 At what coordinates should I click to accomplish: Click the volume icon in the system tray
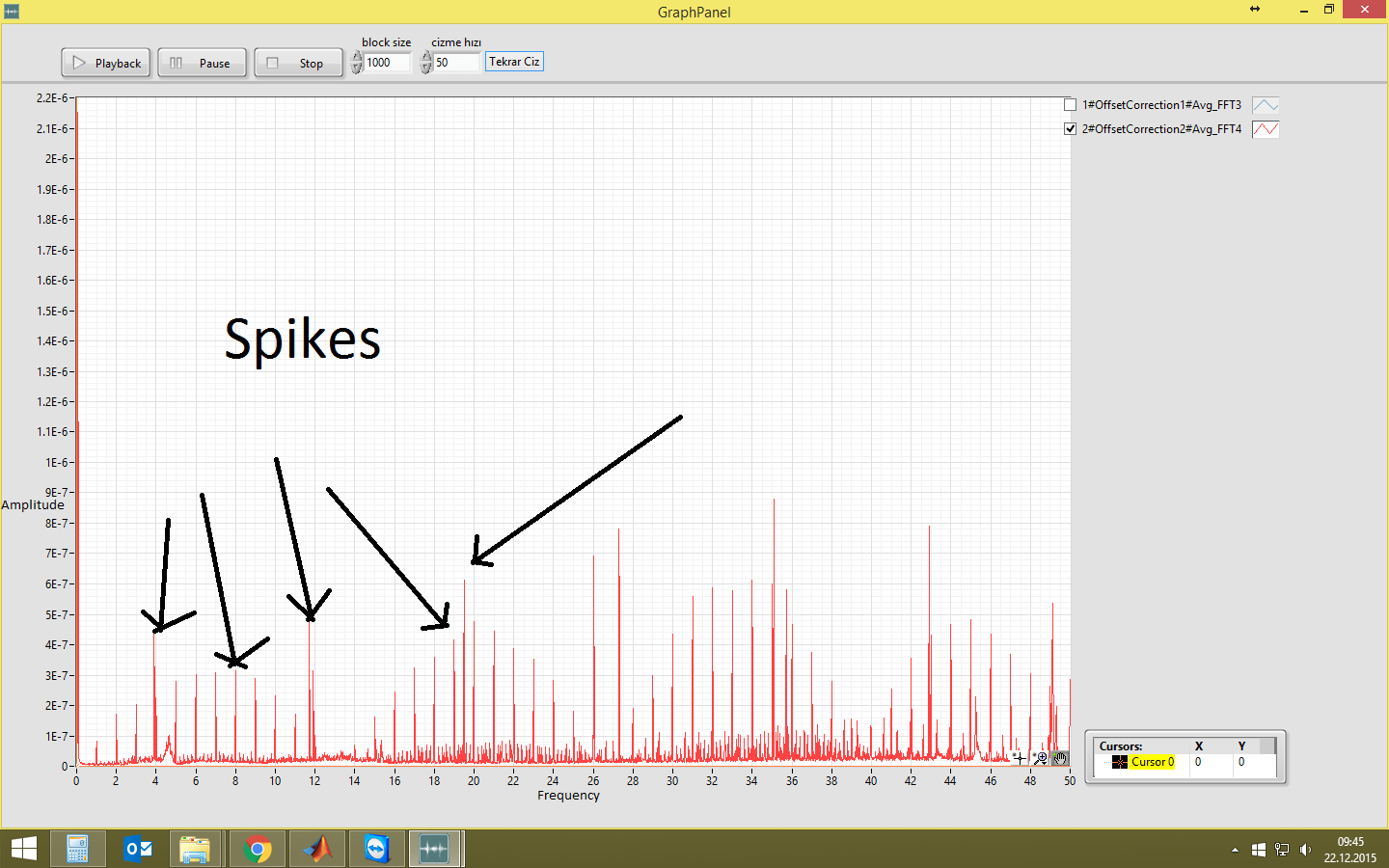[1307, 850]
